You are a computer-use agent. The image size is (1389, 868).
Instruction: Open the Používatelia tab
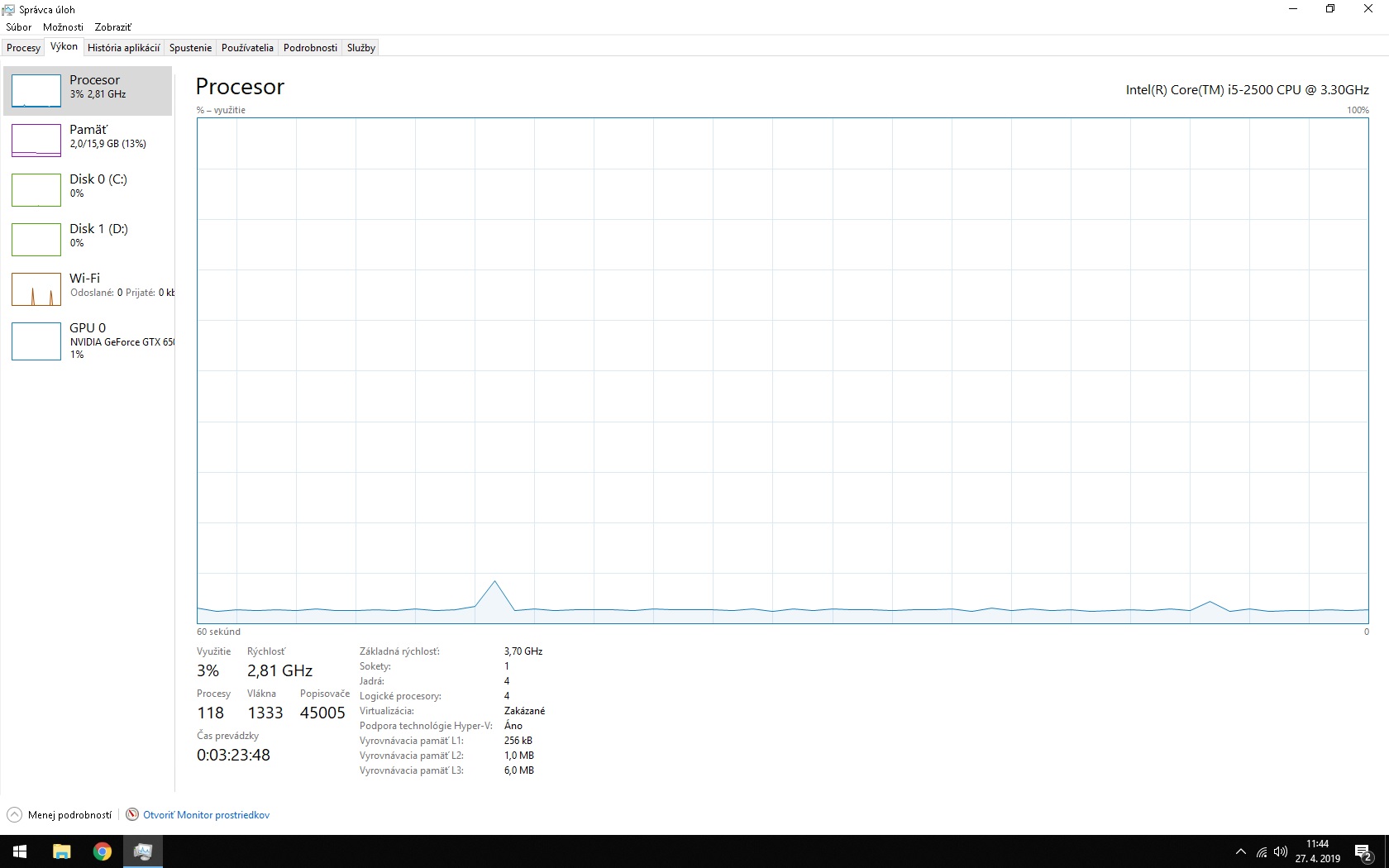[247, 48]
